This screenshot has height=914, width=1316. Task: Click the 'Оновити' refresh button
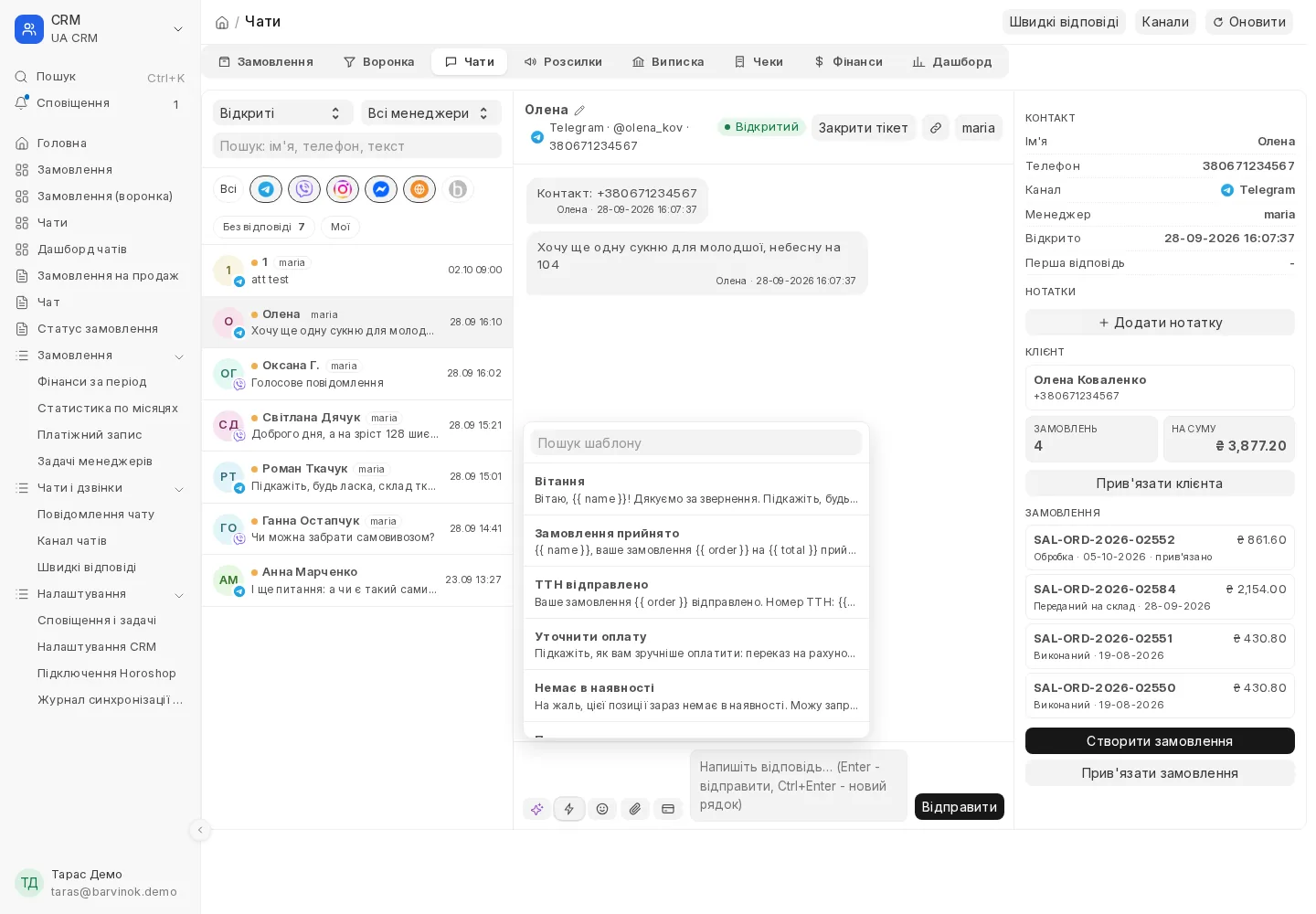pos(1249,22)
